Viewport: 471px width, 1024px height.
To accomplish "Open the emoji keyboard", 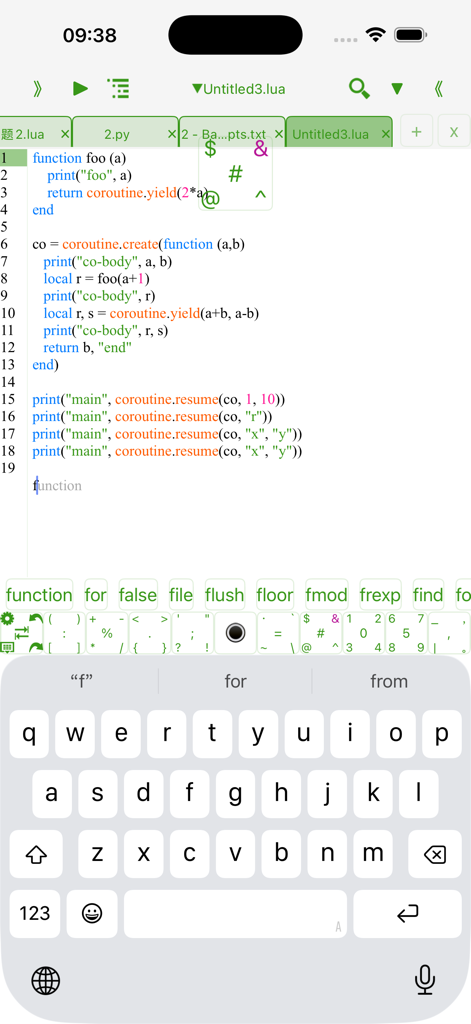I will click(x=92, y=914).
